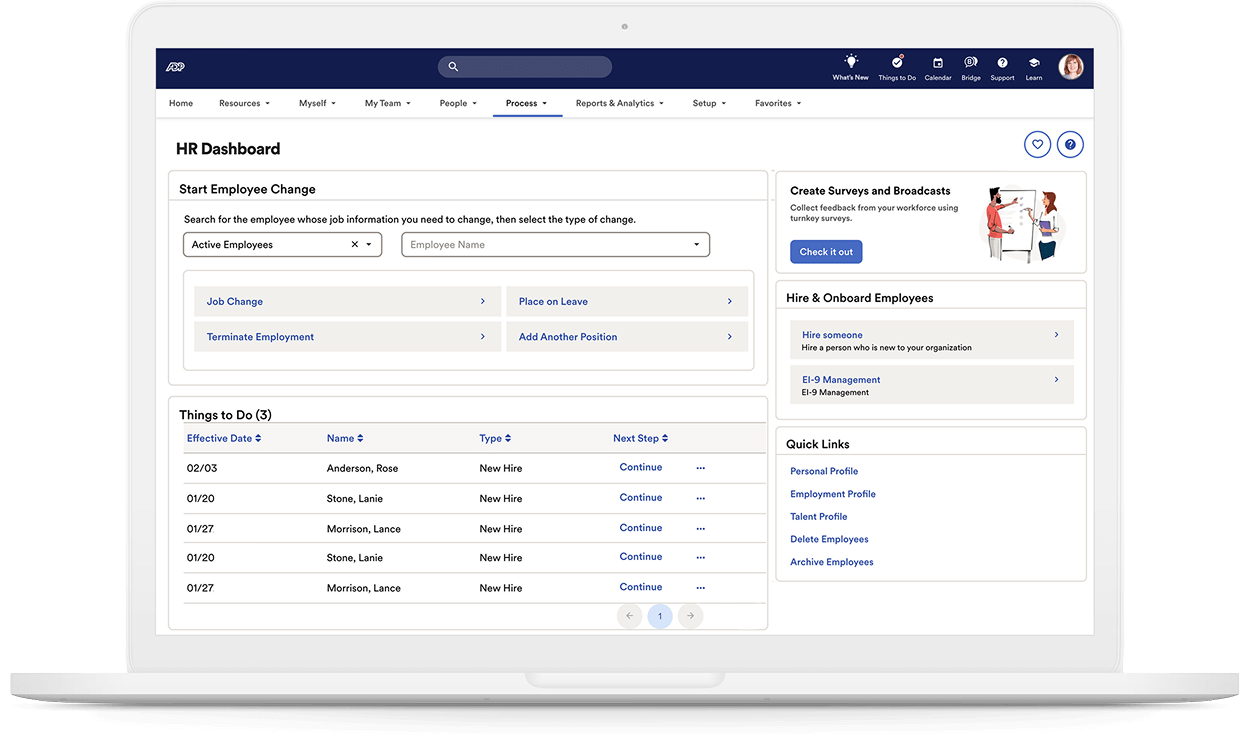This screenshot has height=740, width=1240.
Task: Click the Check it out button
Action: pos(825,251)
